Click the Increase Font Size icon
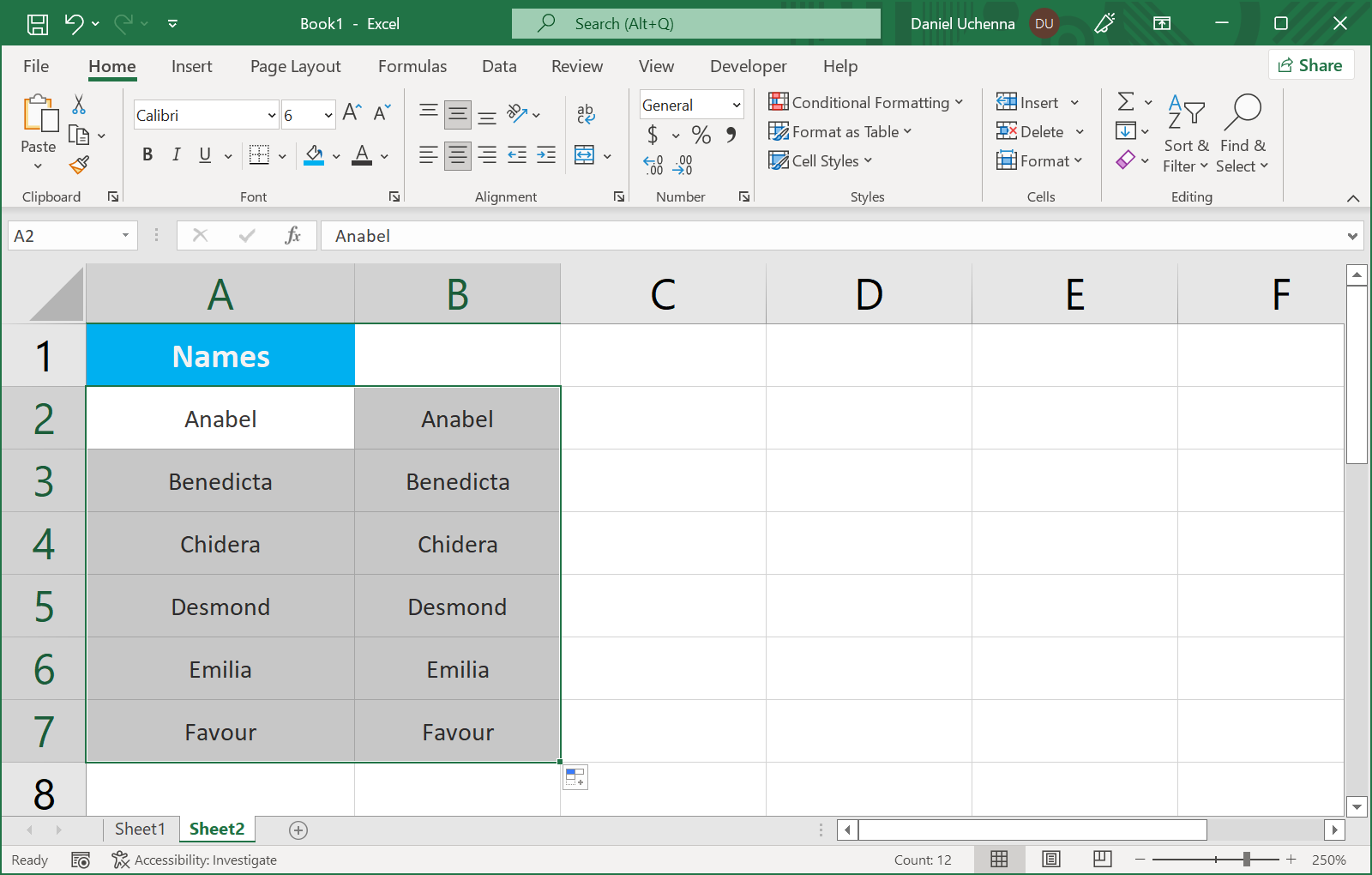Screen dimensions: 1372x875 click(352, 112)
